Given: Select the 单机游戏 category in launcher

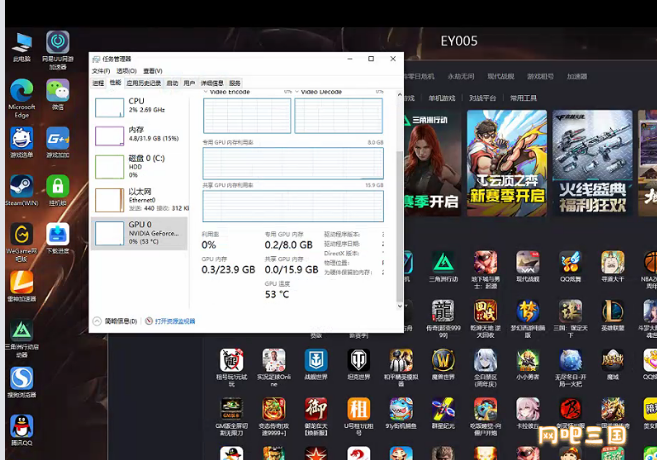Looking at the screenshot, I should (x=442, y=98).
